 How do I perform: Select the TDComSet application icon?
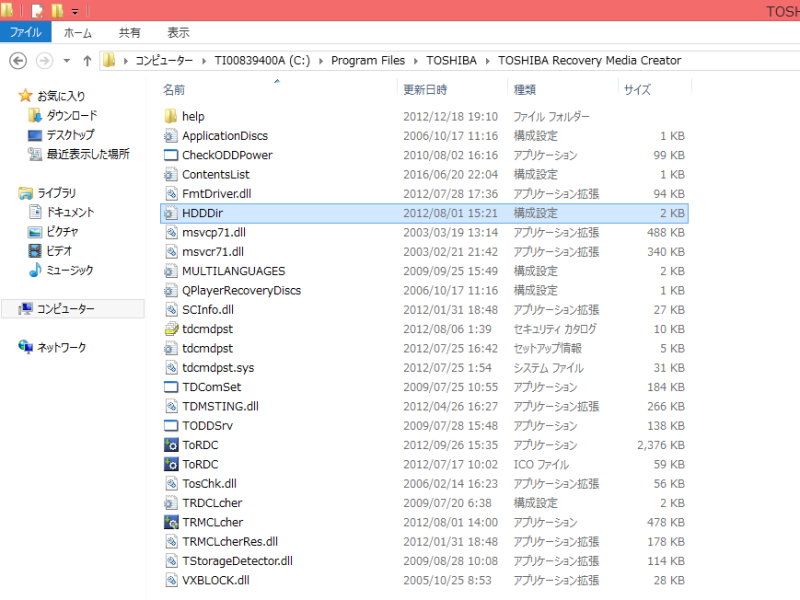(x=171, y=387)
